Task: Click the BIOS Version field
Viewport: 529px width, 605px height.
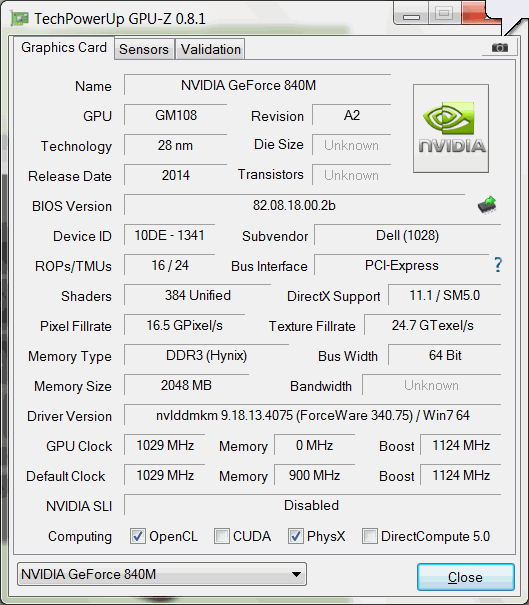Action: click(x=294, y=205)
